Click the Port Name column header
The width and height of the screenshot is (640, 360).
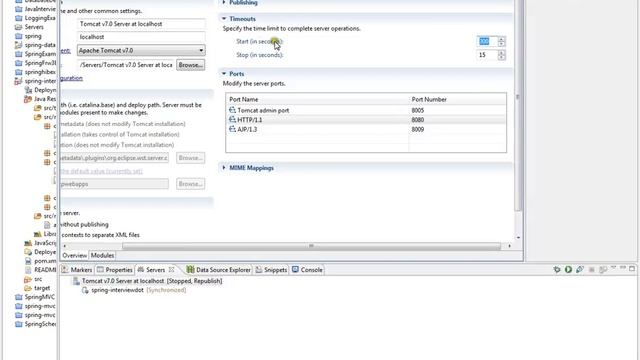tap(317, 99)
